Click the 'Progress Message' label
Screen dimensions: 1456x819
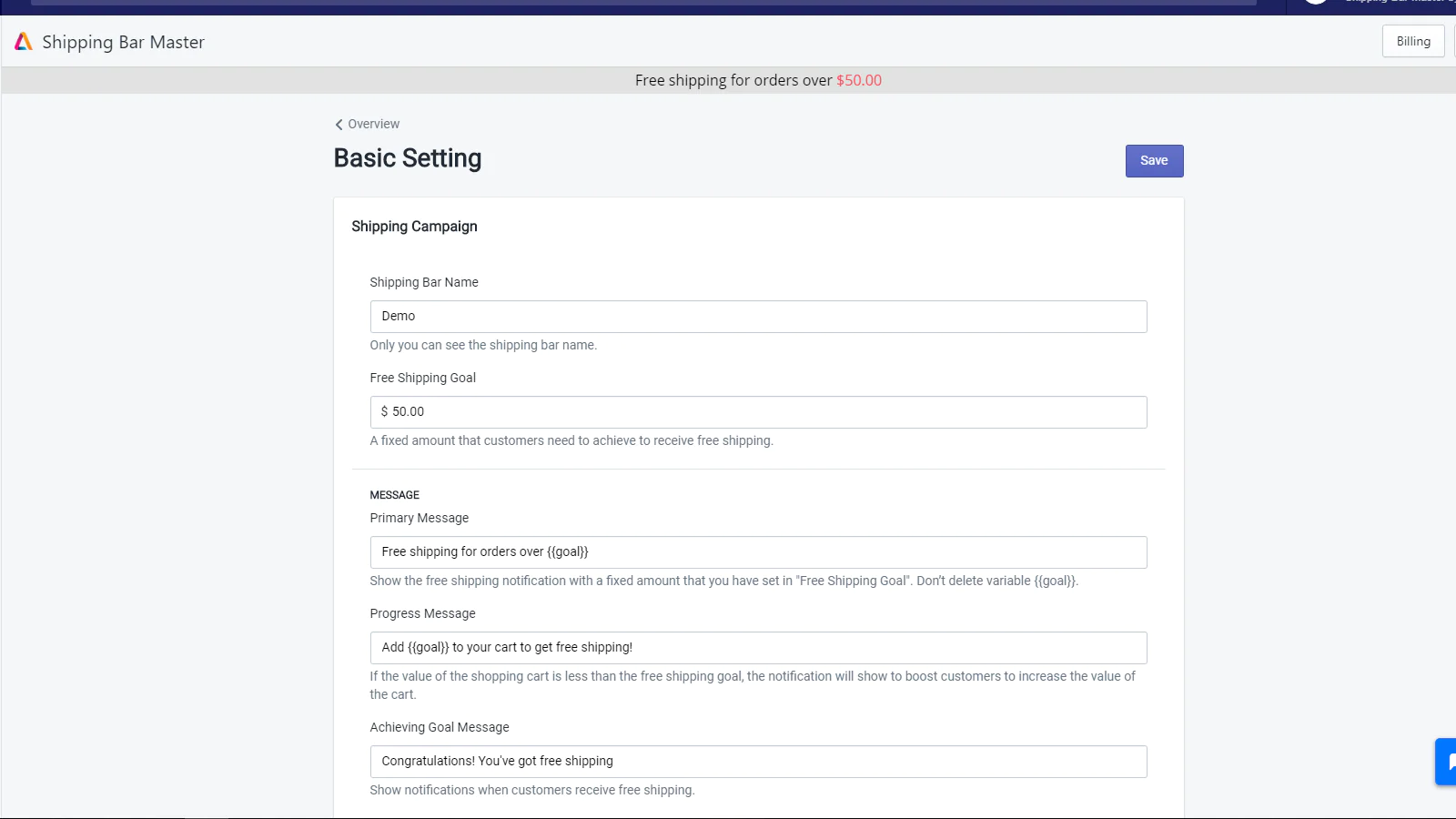pyautogui.click(x=422, y=613)
